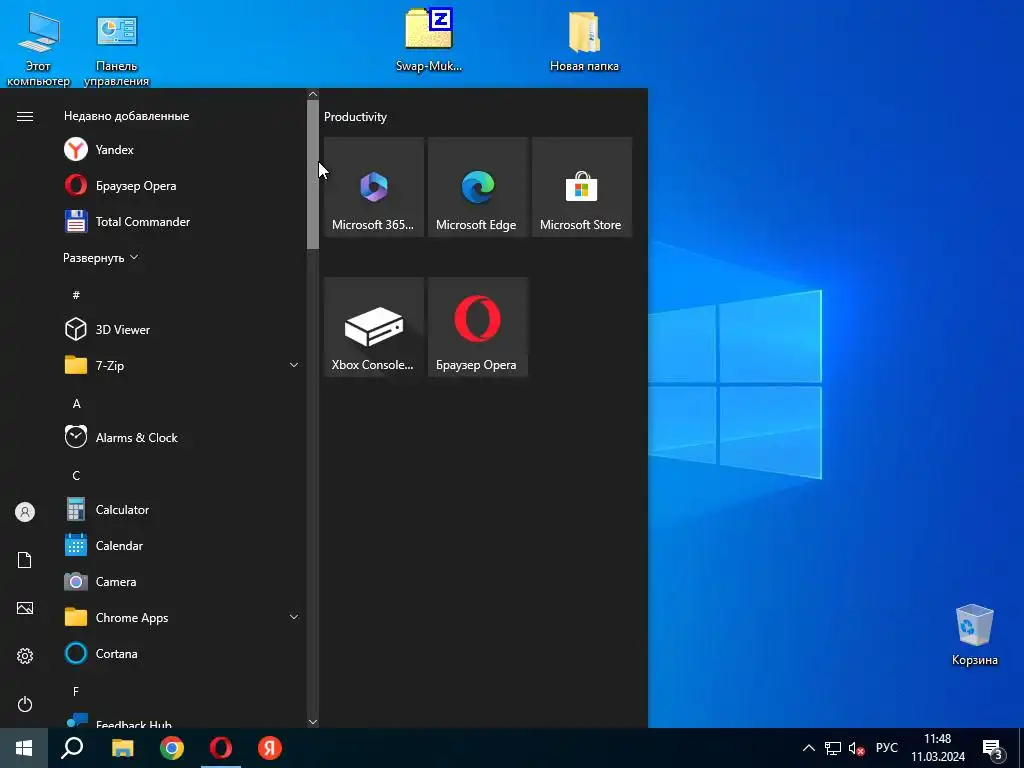Jump via the letter C header
Screen dimensions: 1024x768
tap(76, 475)
